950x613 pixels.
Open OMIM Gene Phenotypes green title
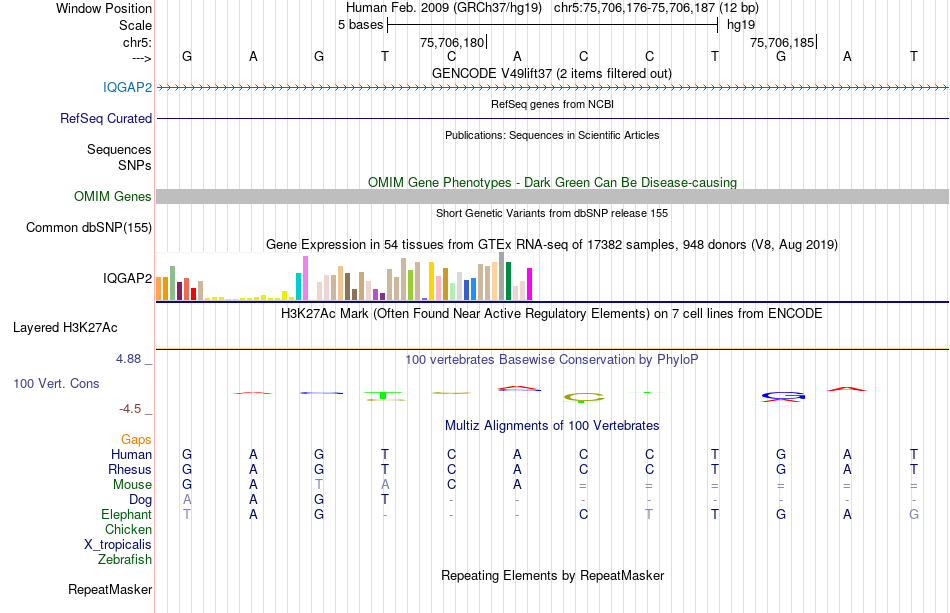[x=552, y=182]
